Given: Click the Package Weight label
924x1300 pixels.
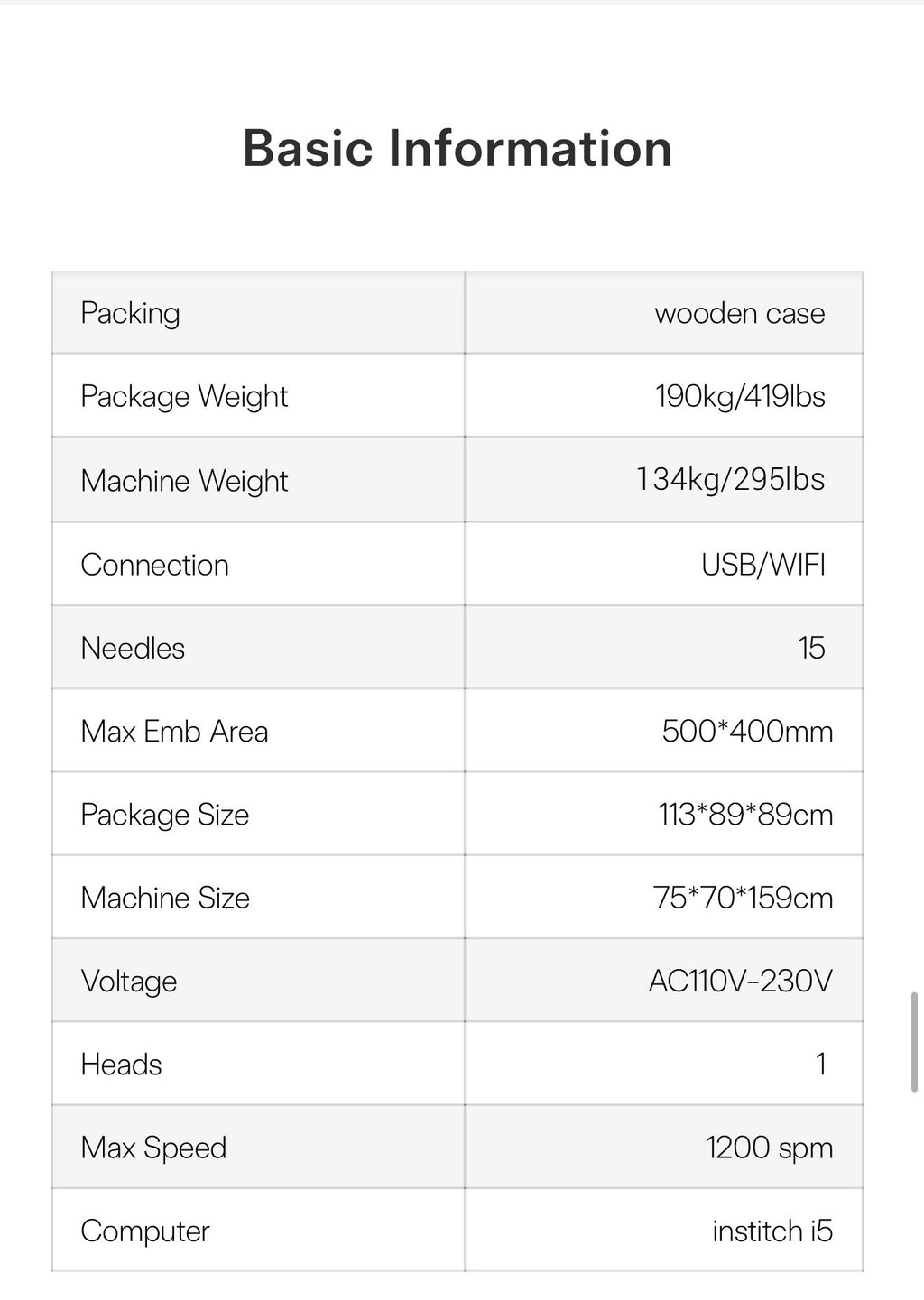Looking at the screenshot, I should coord(184,396).
